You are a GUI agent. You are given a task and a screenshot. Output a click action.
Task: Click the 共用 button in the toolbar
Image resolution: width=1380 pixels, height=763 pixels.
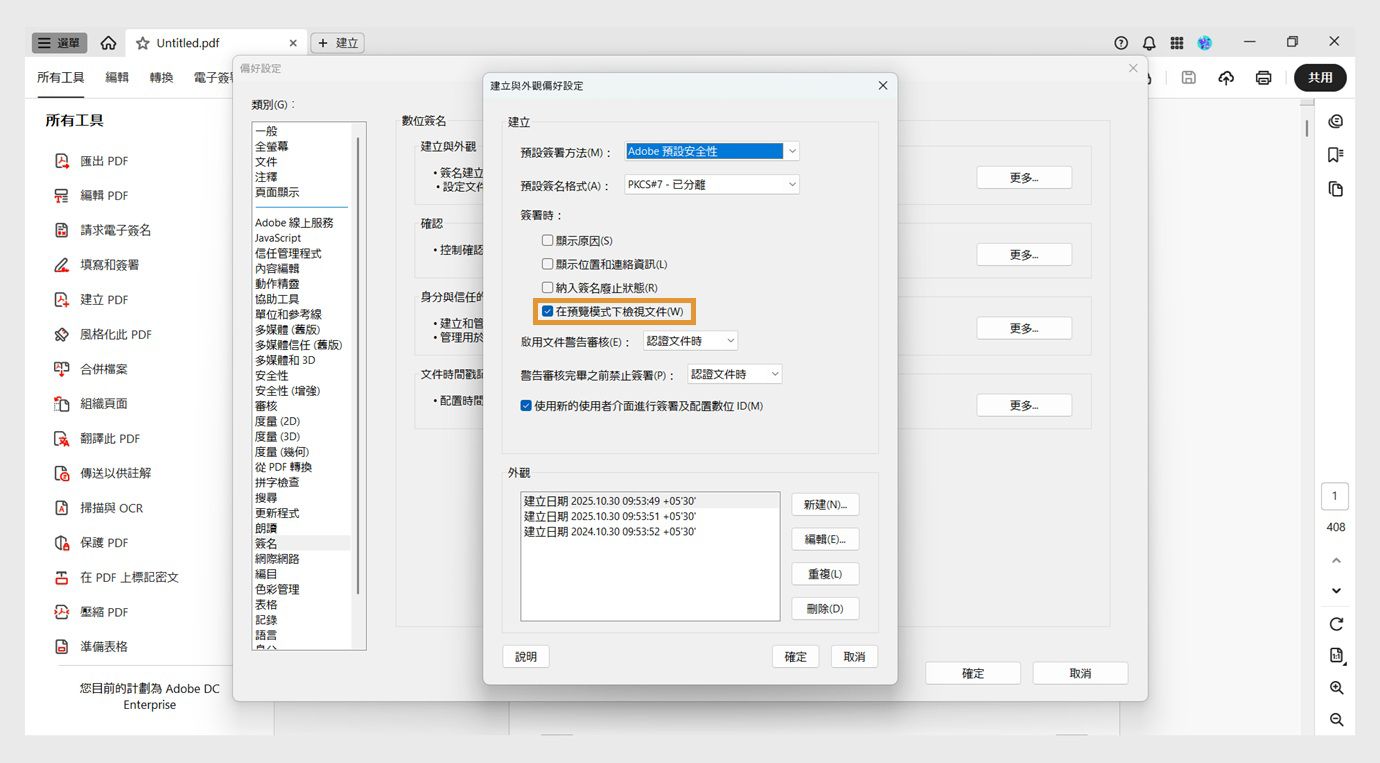point(1320,77)
